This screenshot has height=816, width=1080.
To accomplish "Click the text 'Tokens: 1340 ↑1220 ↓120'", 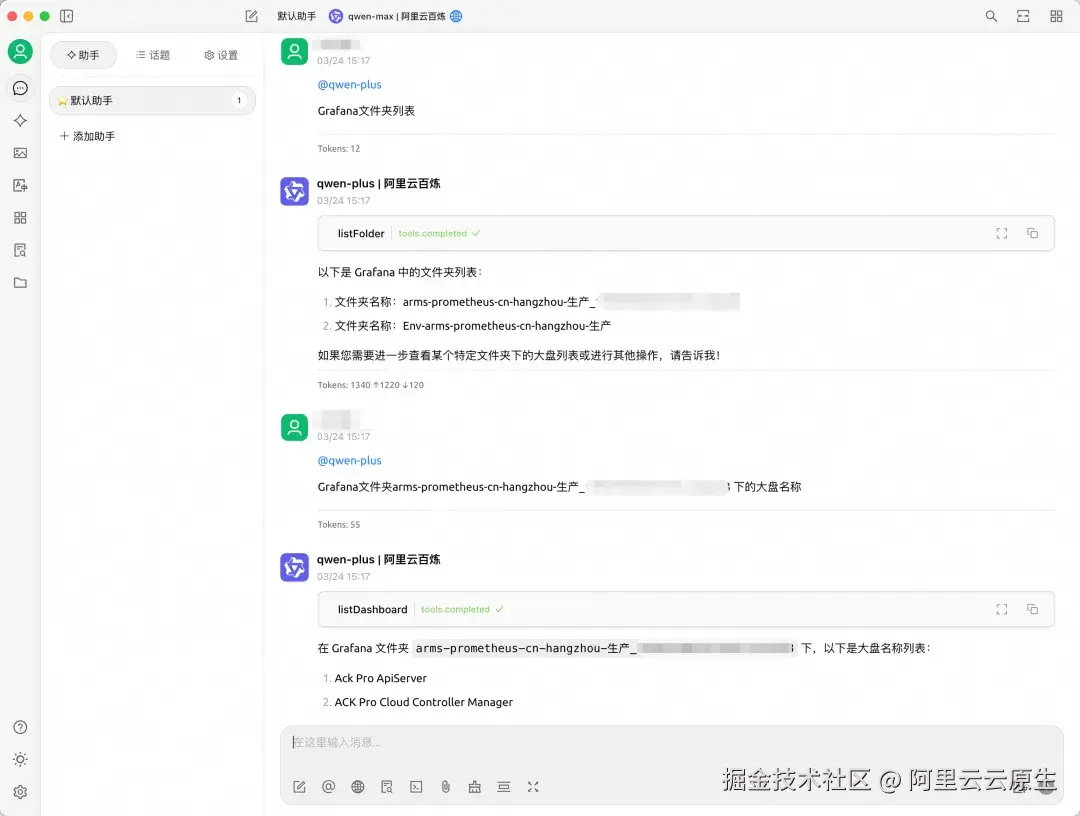I will click(371, 385).
